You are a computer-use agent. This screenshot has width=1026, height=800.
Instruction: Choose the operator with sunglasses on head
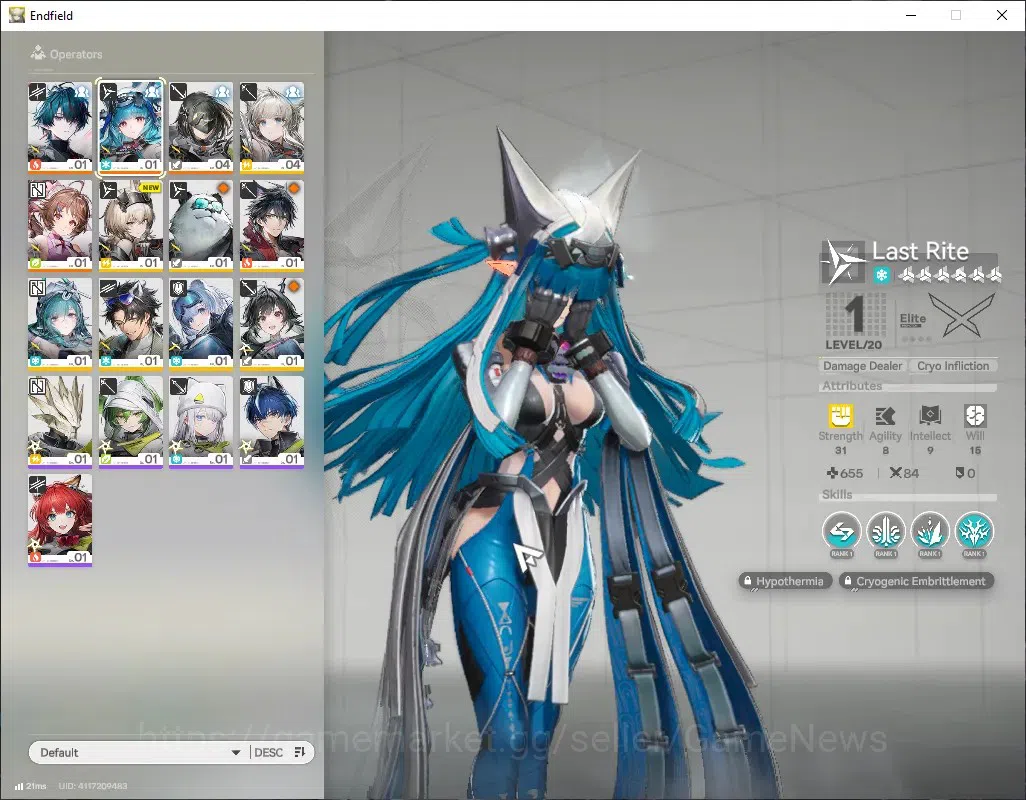click(130, 323)
